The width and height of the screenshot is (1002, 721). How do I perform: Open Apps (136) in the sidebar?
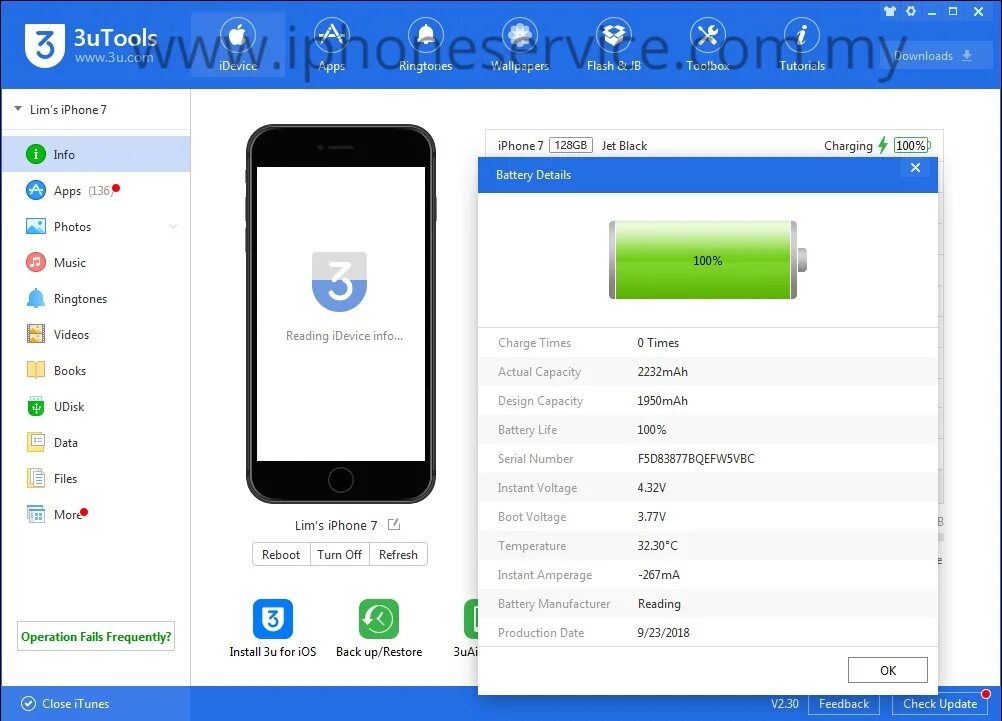pyautogui.click(x=96, y=190)
